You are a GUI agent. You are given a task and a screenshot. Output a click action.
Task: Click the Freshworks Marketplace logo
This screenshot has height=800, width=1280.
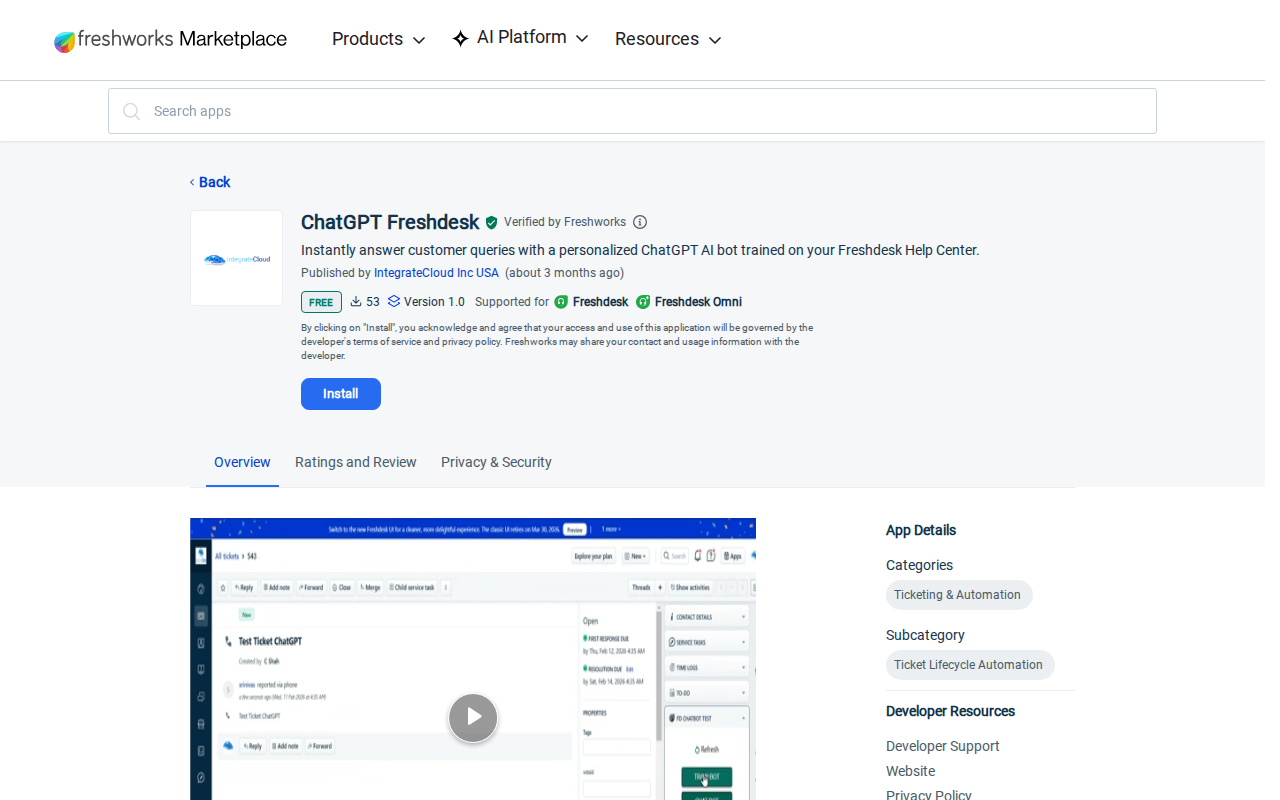coord(170,40)
